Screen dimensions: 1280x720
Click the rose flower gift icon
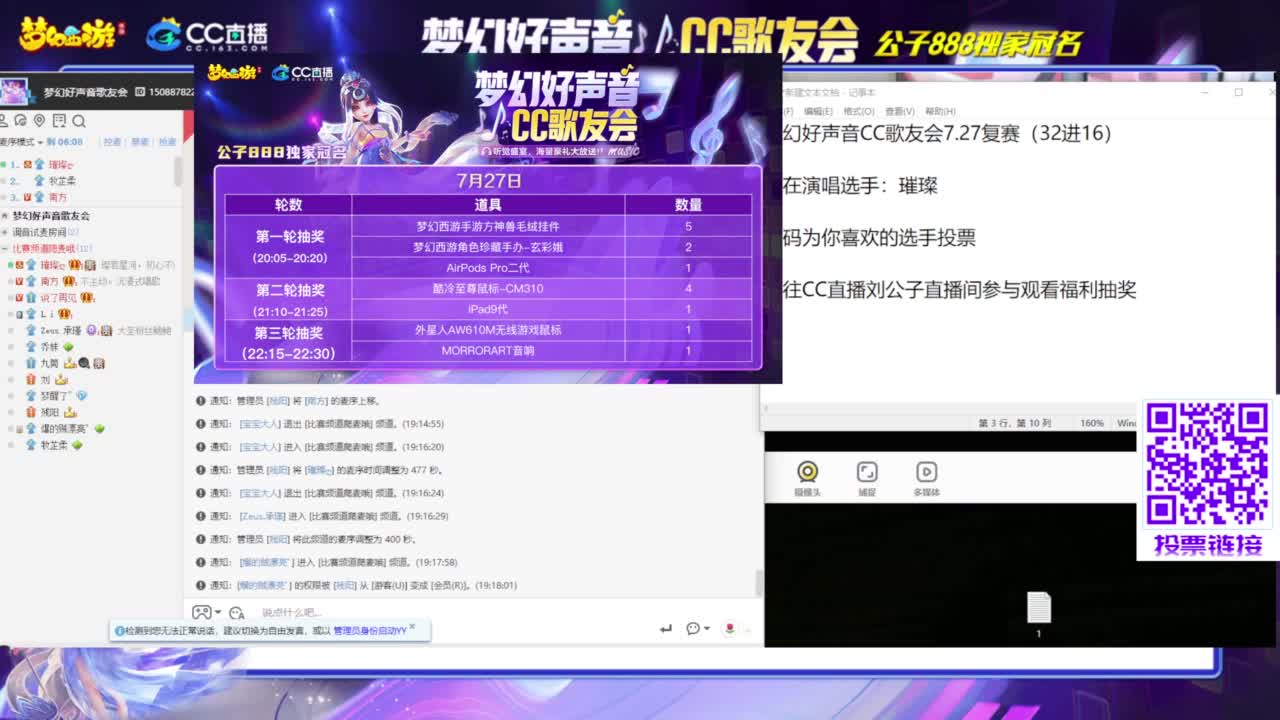point(730,629)
